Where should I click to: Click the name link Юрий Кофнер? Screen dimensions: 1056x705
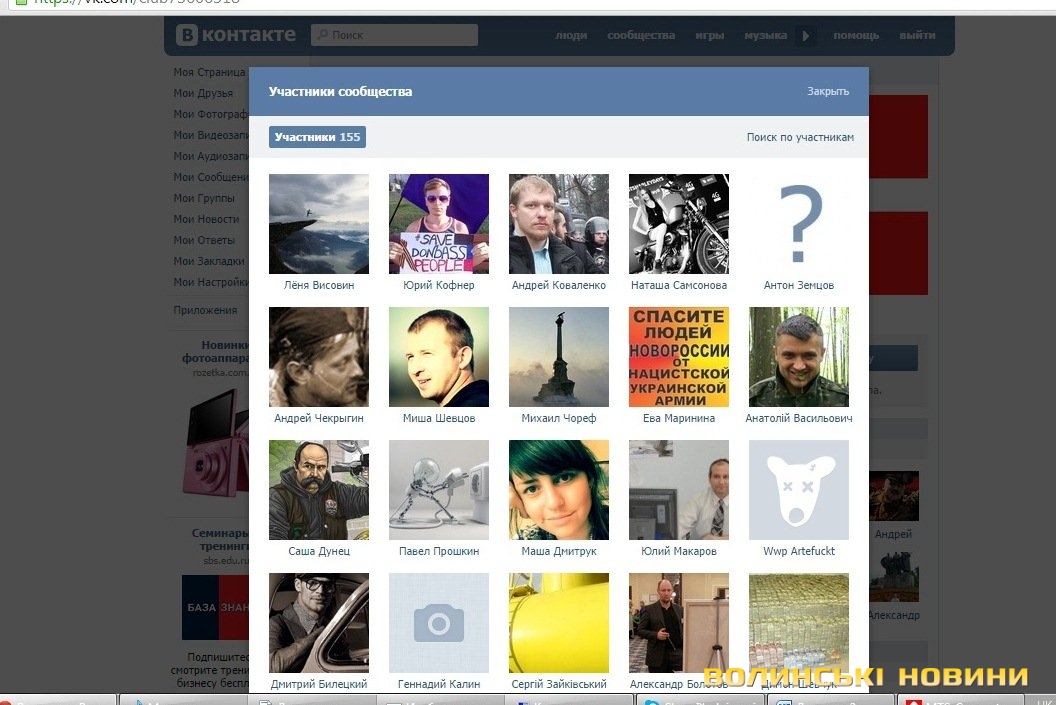point(438,285)
